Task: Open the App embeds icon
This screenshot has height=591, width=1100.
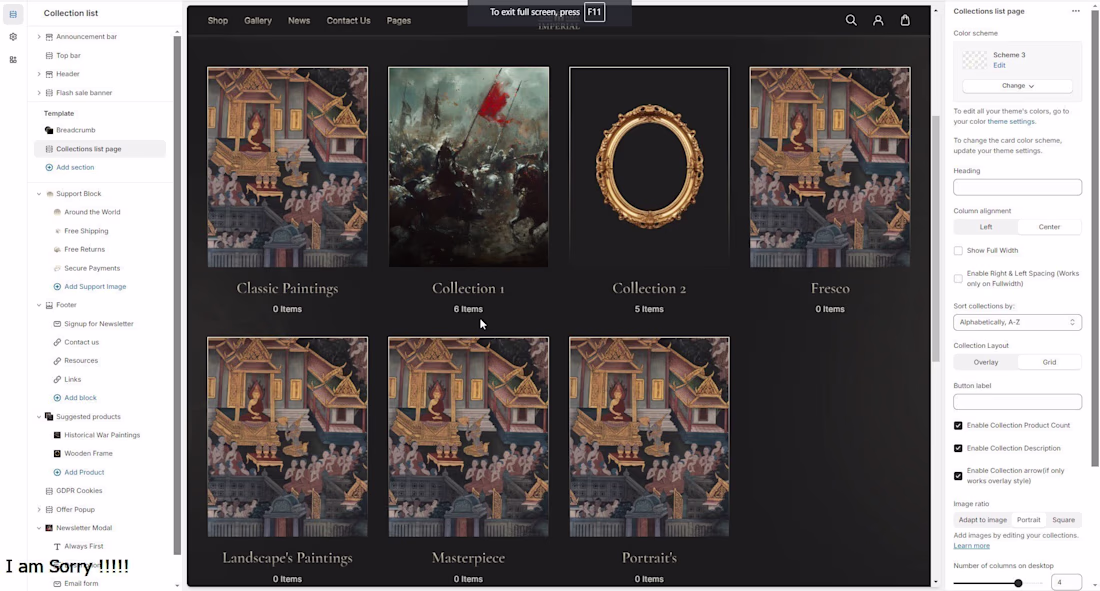Action: click(x=13, y=60)
